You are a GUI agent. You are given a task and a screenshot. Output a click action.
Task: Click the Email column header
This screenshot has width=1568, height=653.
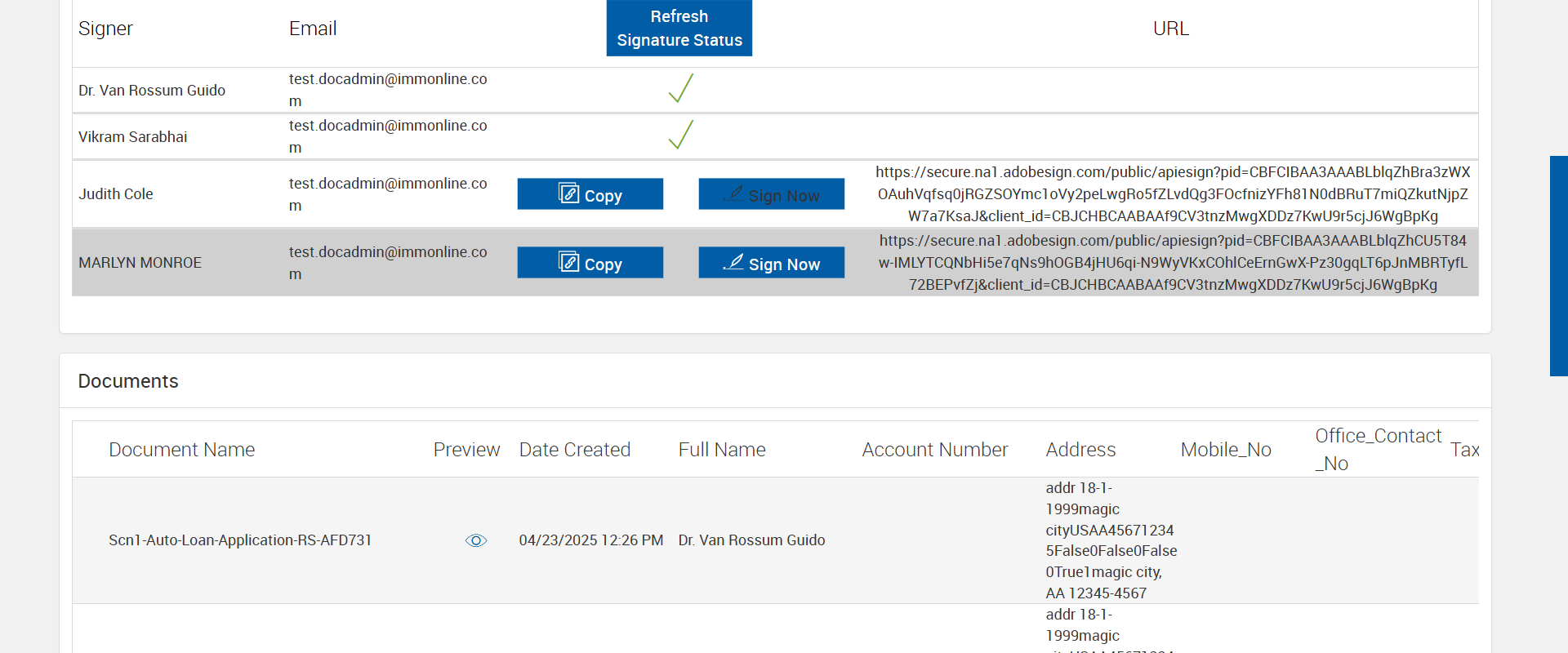coord(313,29)
